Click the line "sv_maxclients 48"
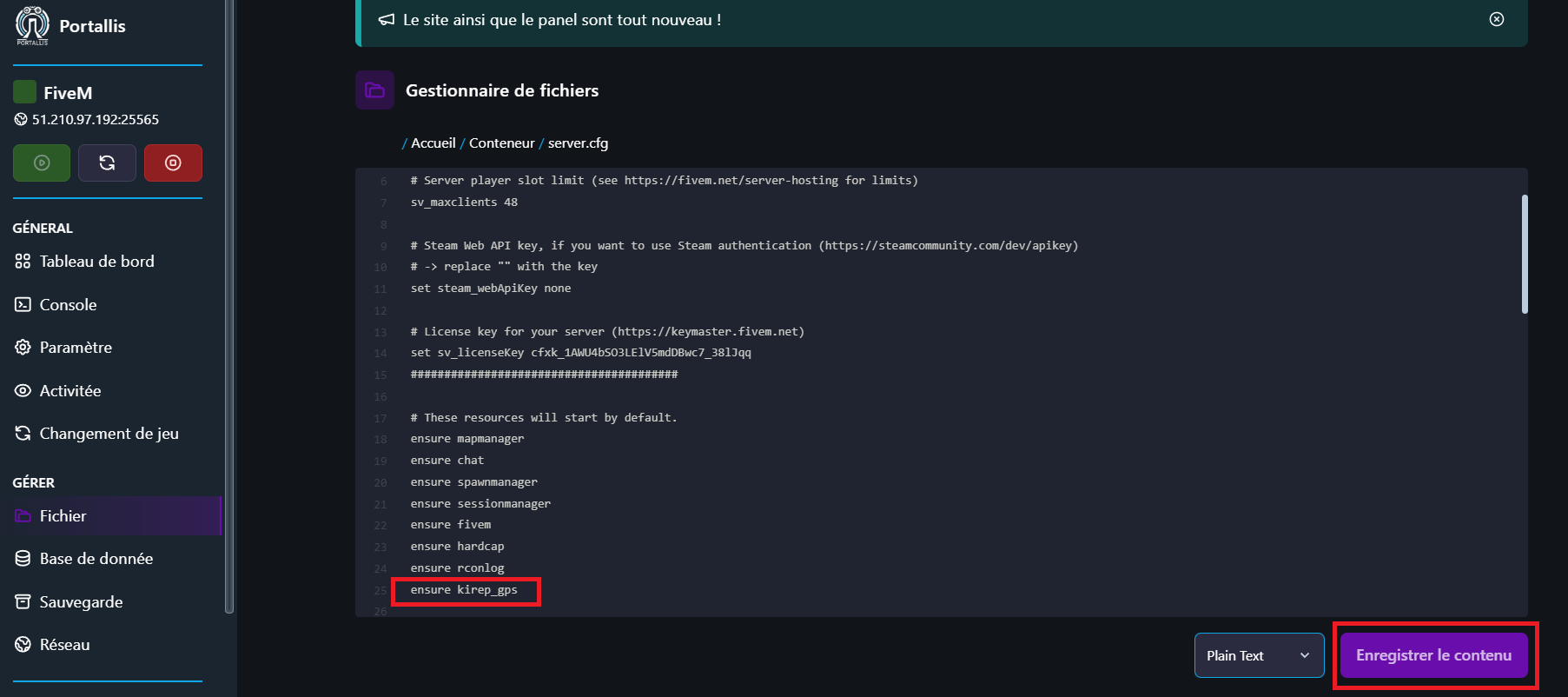 pos(464,202)
